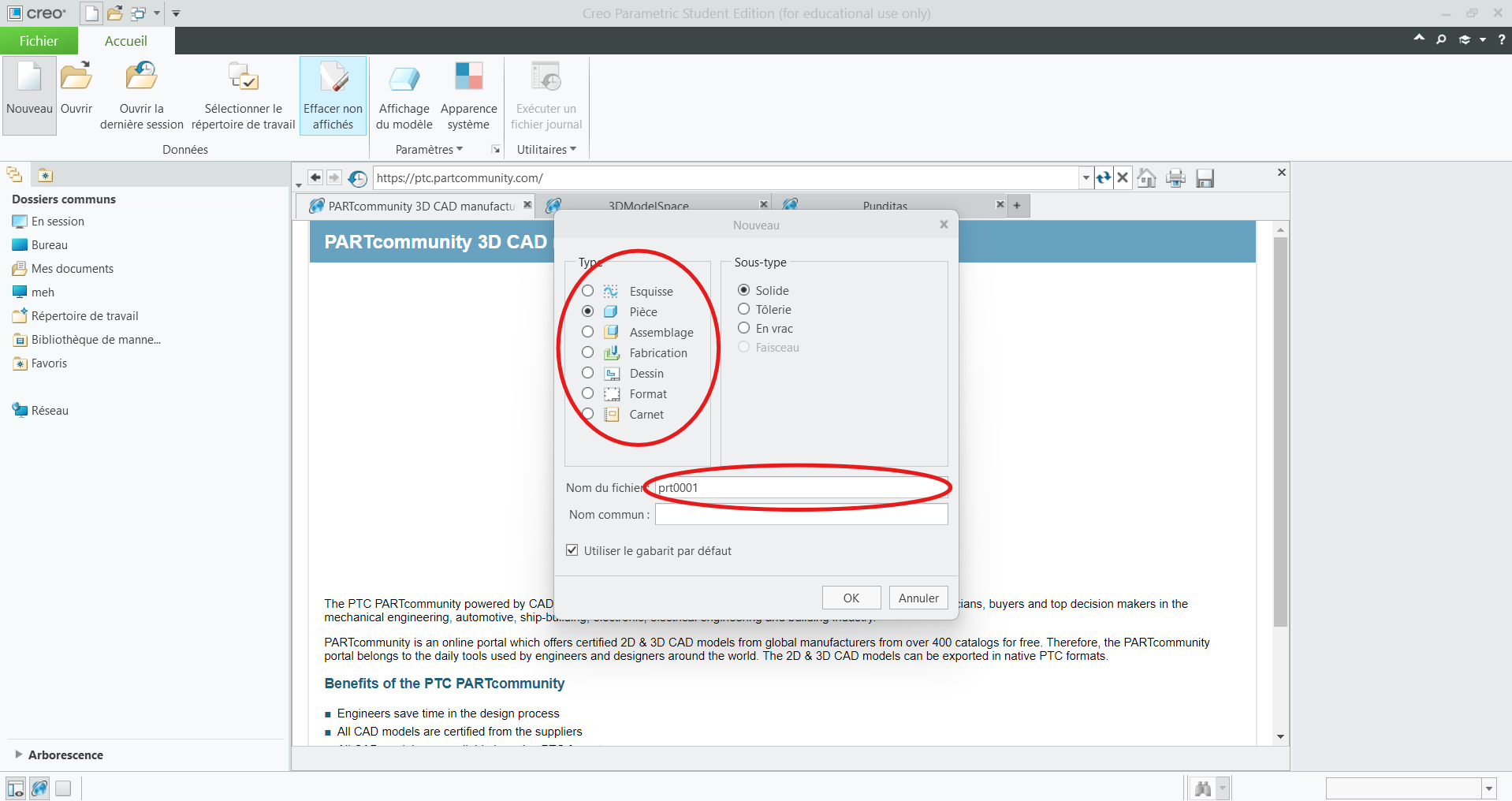1512x801 pixels.
Task: Go to browser home page
Action: pyautogui.click(x=1147, y=178)
